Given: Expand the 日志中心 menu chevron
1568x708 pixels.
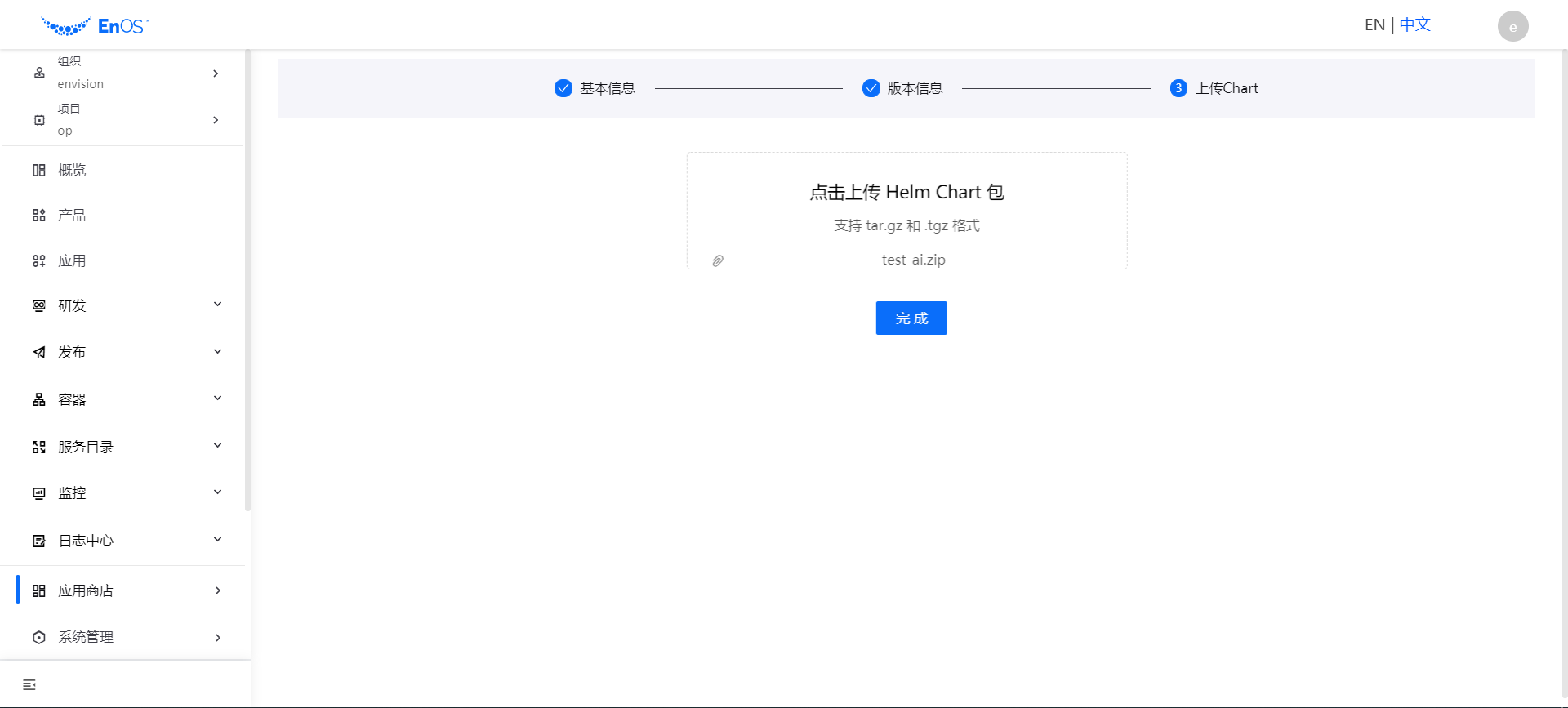Looking at the screenshot, I should [x=217, y=540].
